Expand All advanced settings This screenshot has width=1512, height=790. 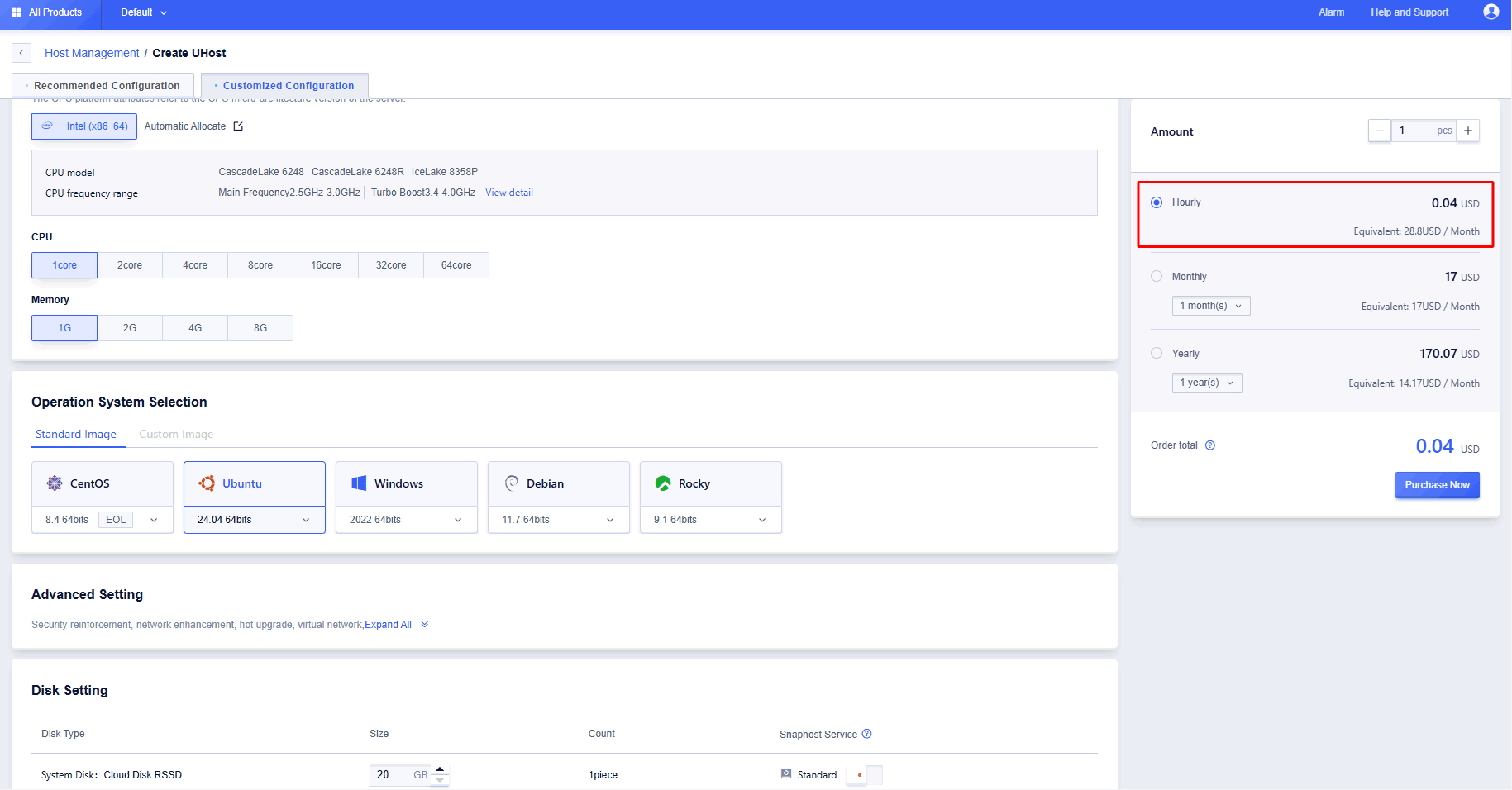click(x=397, y=625)
